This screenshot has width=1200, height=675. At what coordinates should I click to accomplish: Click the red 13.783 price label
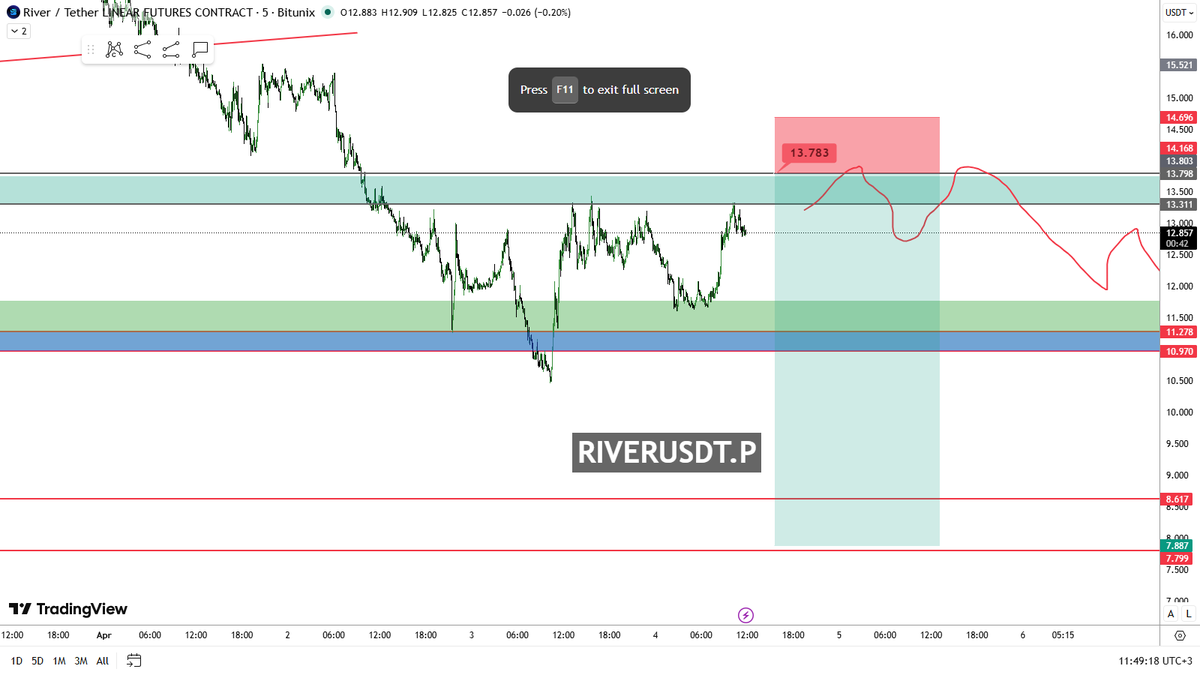808,152
